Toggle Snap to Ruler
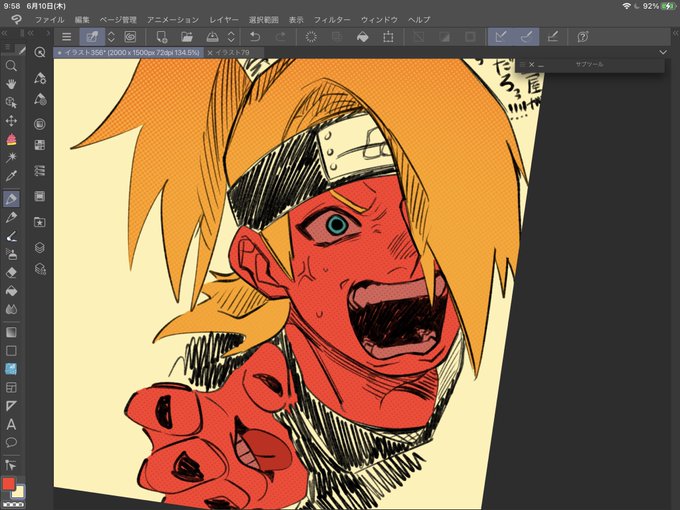Image resolution: width=680 pixels, height=510 pixels. coord(501,37)
